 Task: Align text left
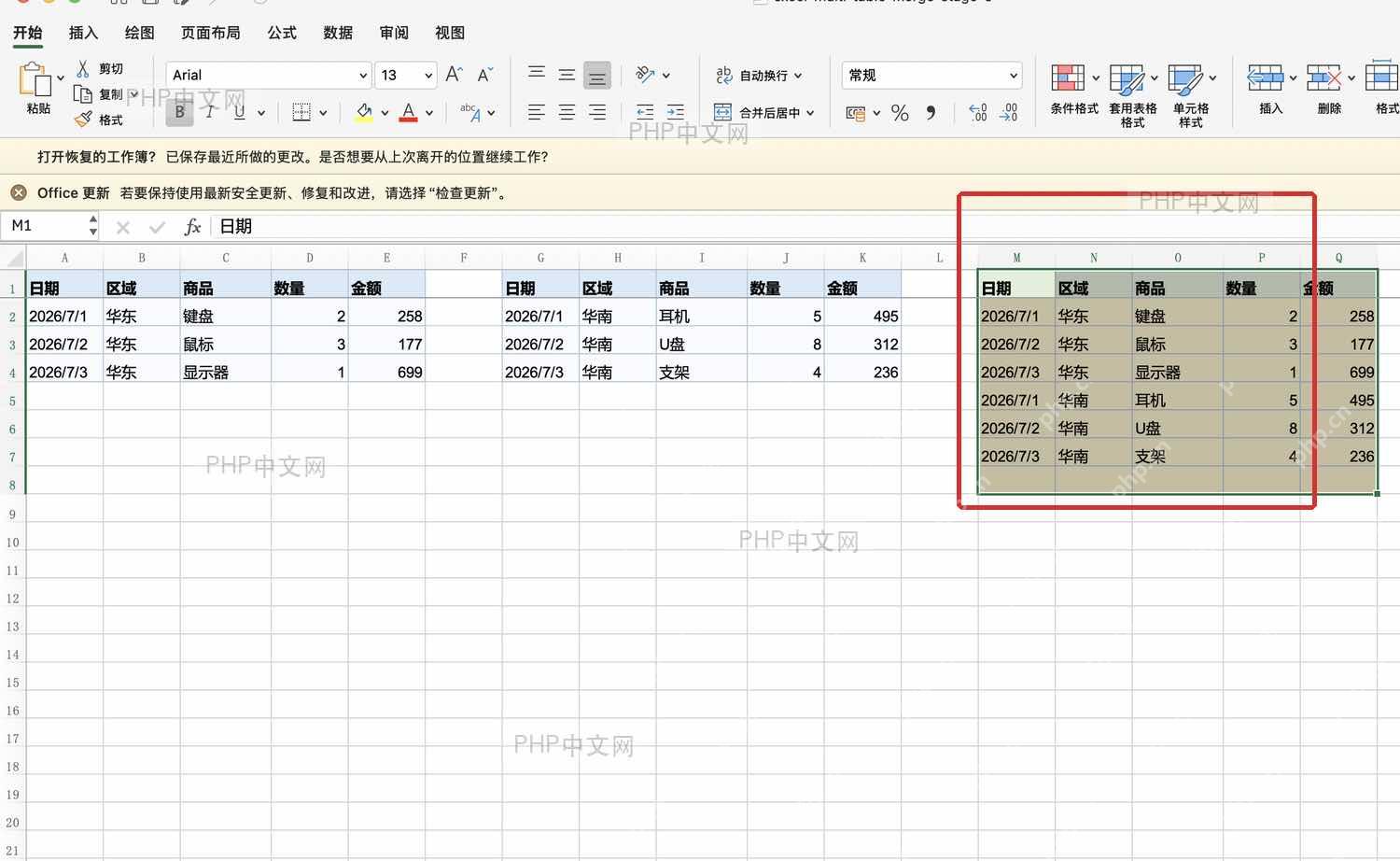pos(537,113)
